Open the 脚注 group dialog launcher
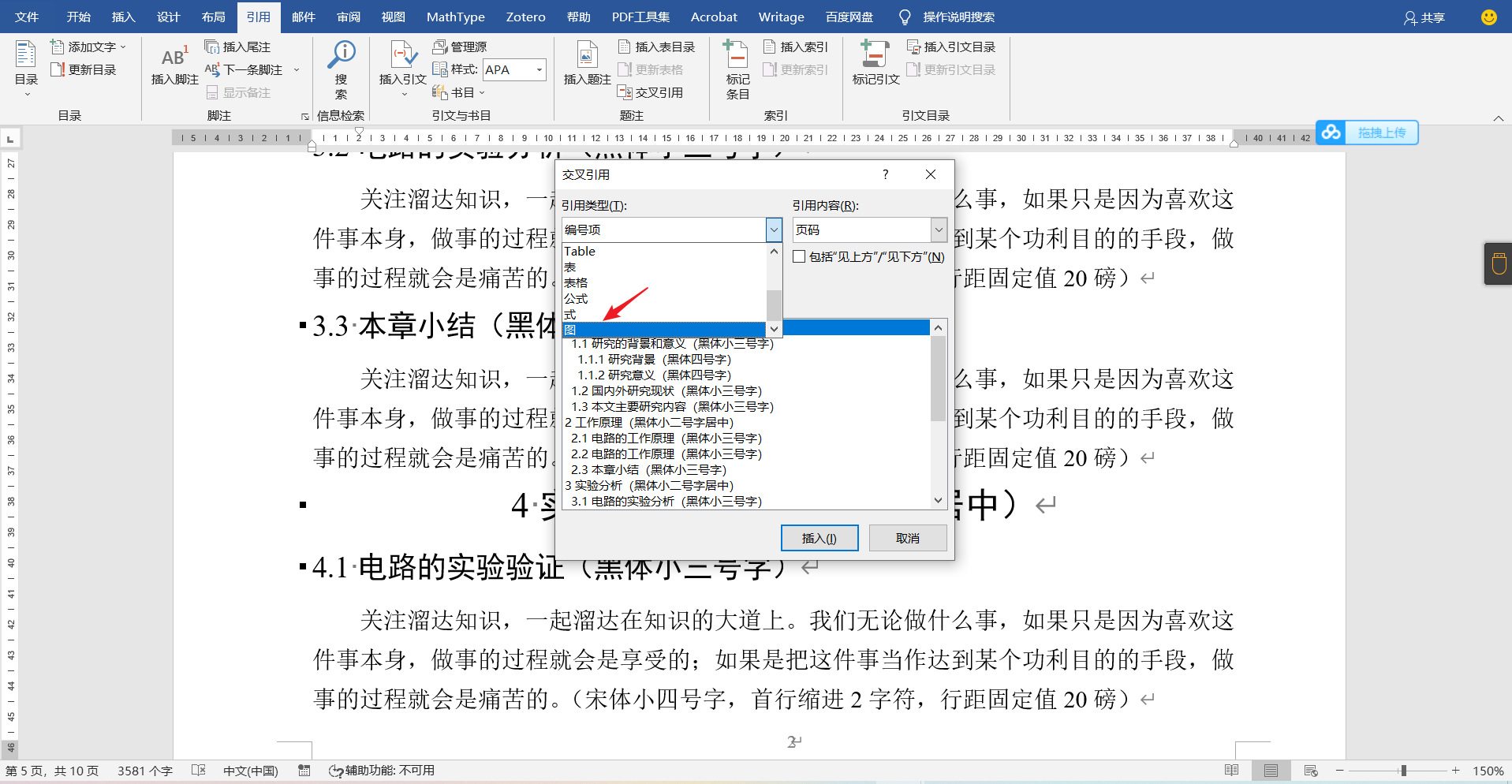 pos(305,117)
